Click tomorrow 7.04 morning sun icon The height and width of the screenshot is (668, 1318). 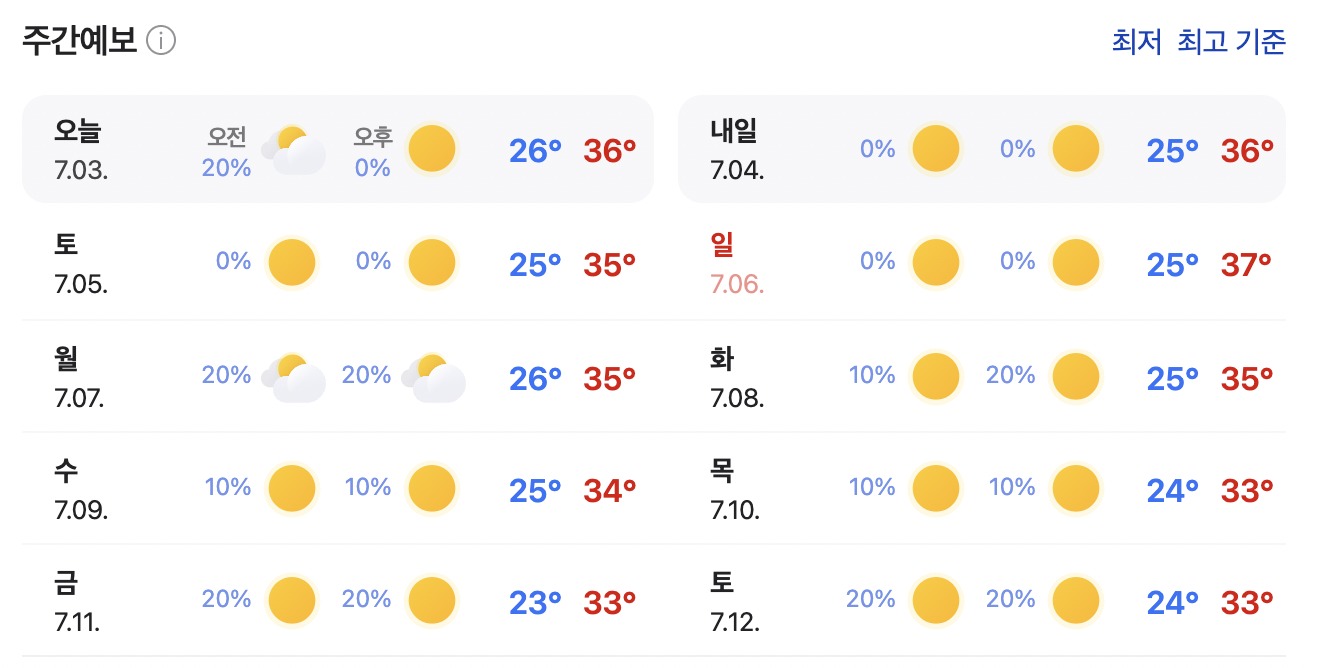pos(936,149)
